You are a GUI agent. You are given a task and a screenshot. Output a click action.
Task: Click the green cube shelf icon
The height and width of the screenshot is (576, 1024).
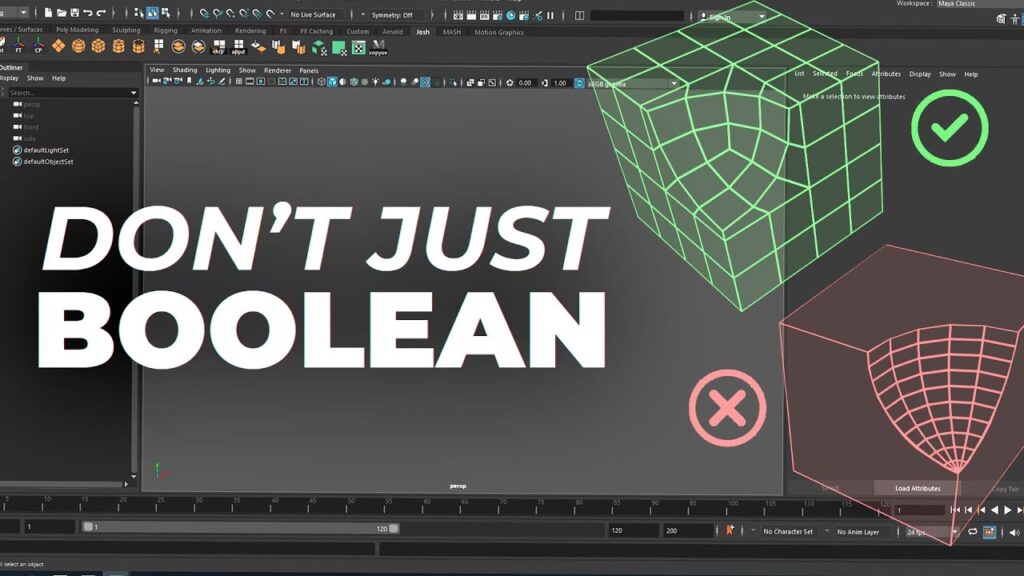[x=317, y=47]
